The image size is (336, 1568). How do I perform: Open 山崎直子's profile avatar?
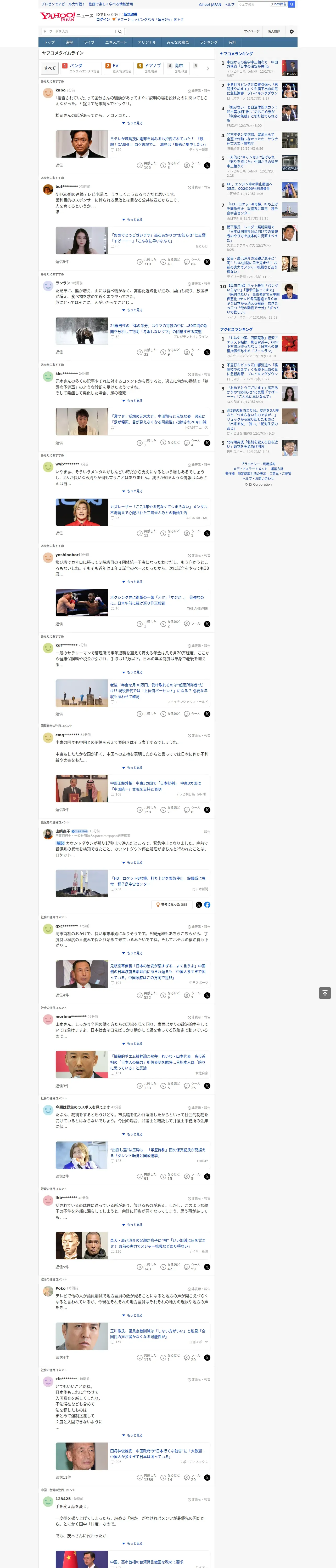pyautogui.click(x=48, y=834)
